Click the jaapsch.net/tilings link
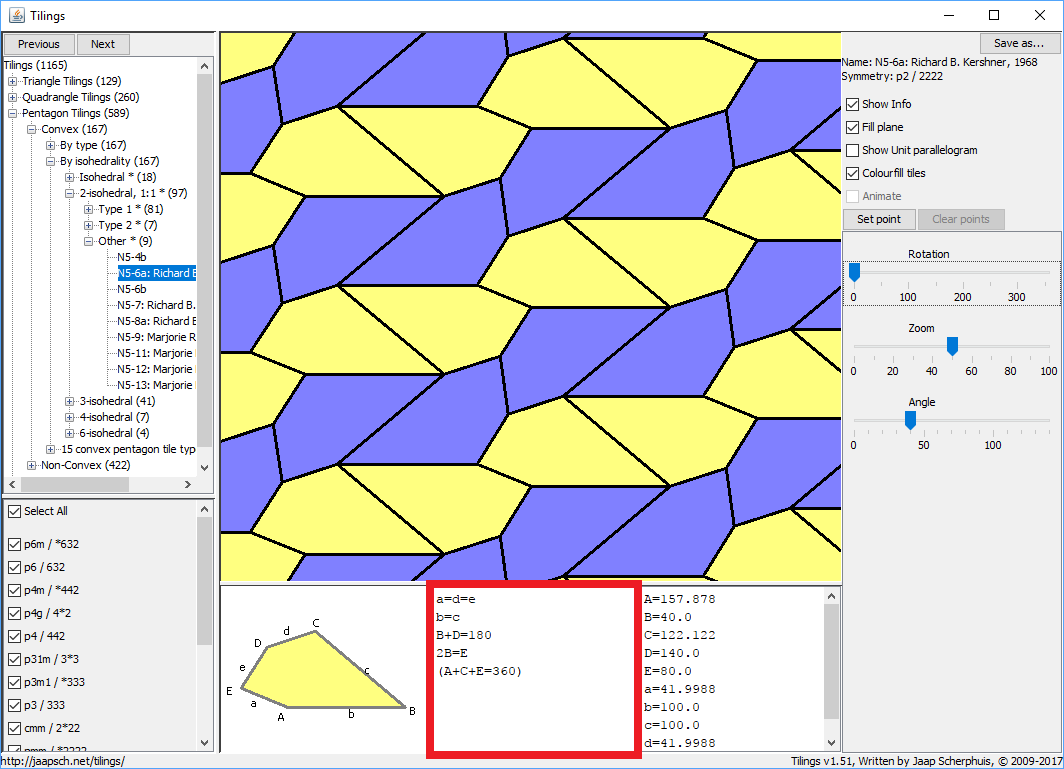This screenshot has height=769, width=1064. coord(63,762)
